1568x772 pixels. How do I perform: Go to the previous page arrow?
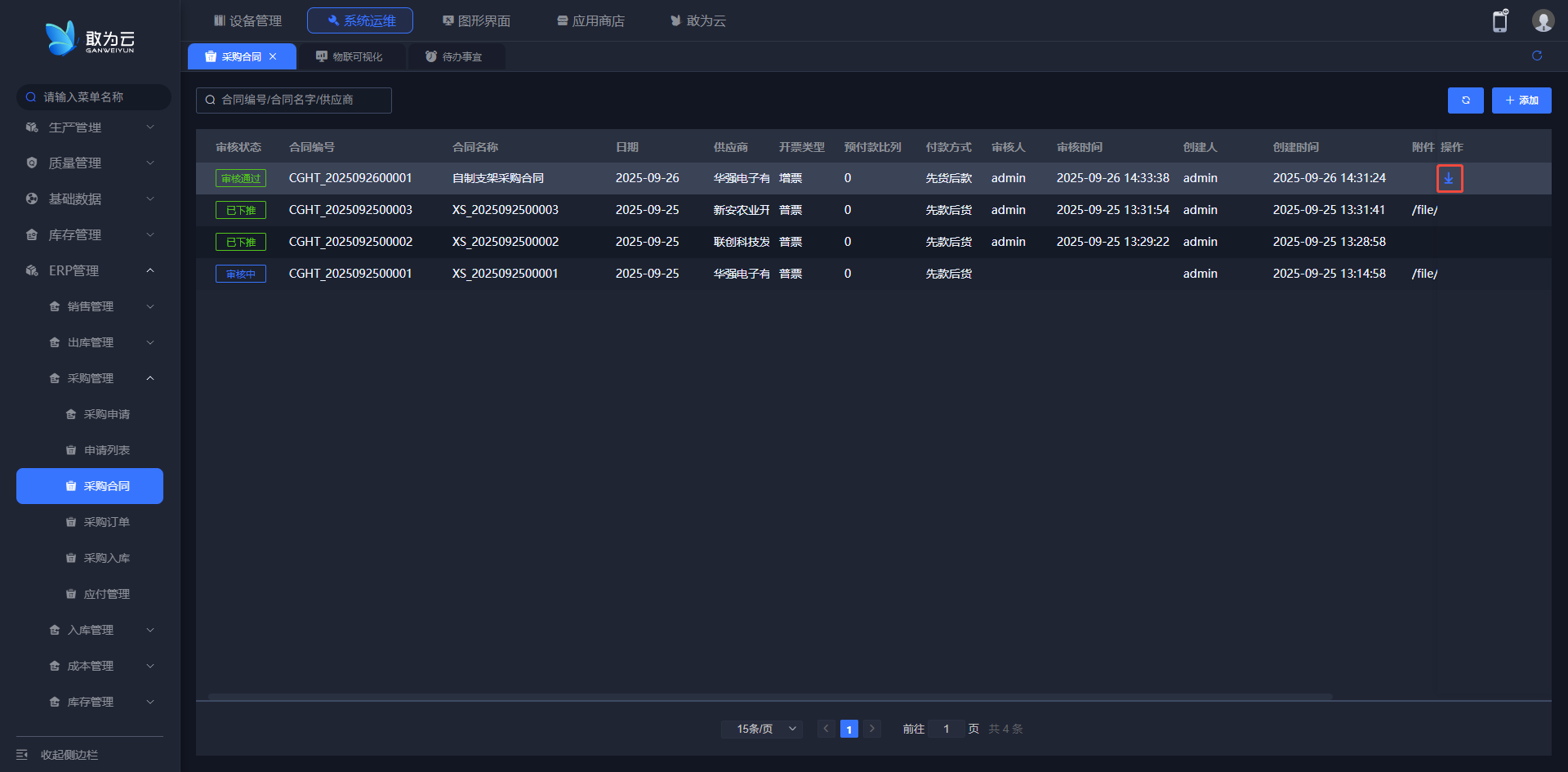(x=826, y=729)
